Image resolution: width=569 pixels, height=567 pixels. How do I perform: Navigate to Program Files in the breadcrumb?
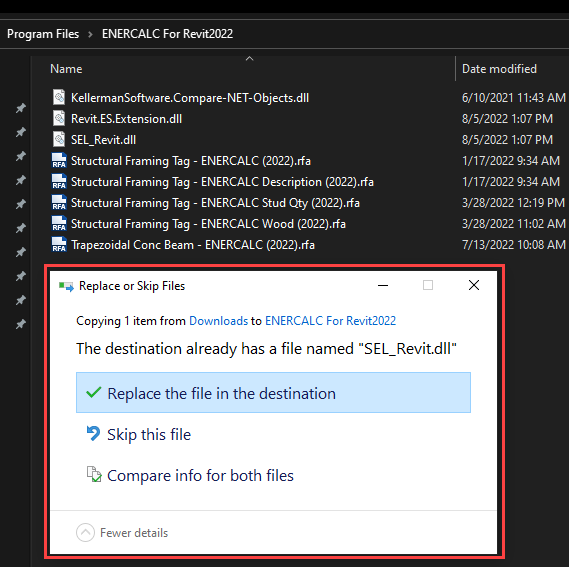[43, 34]
